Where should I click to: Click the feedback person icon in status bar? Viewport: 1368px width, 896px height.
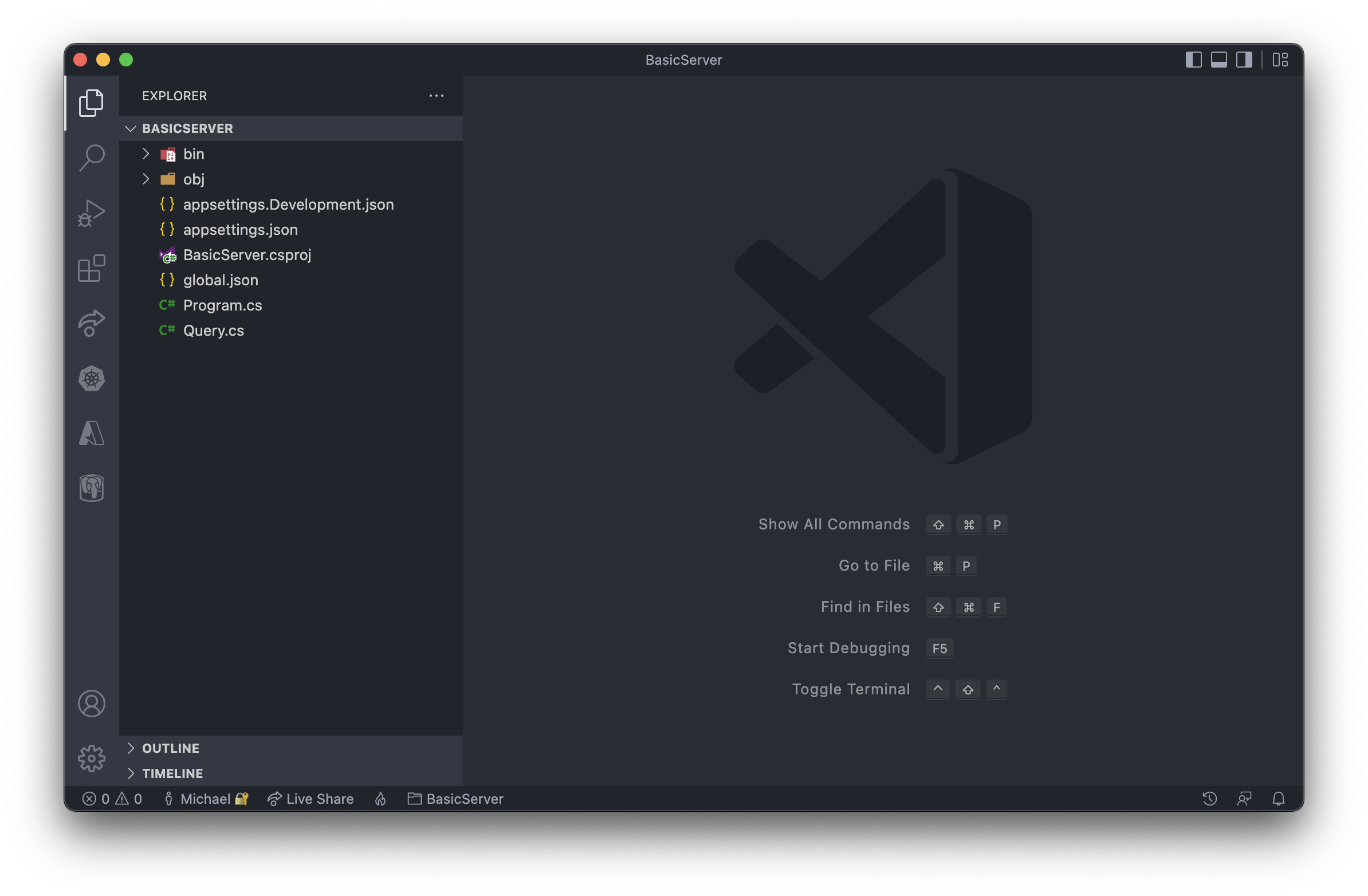tap(1244, 799)
